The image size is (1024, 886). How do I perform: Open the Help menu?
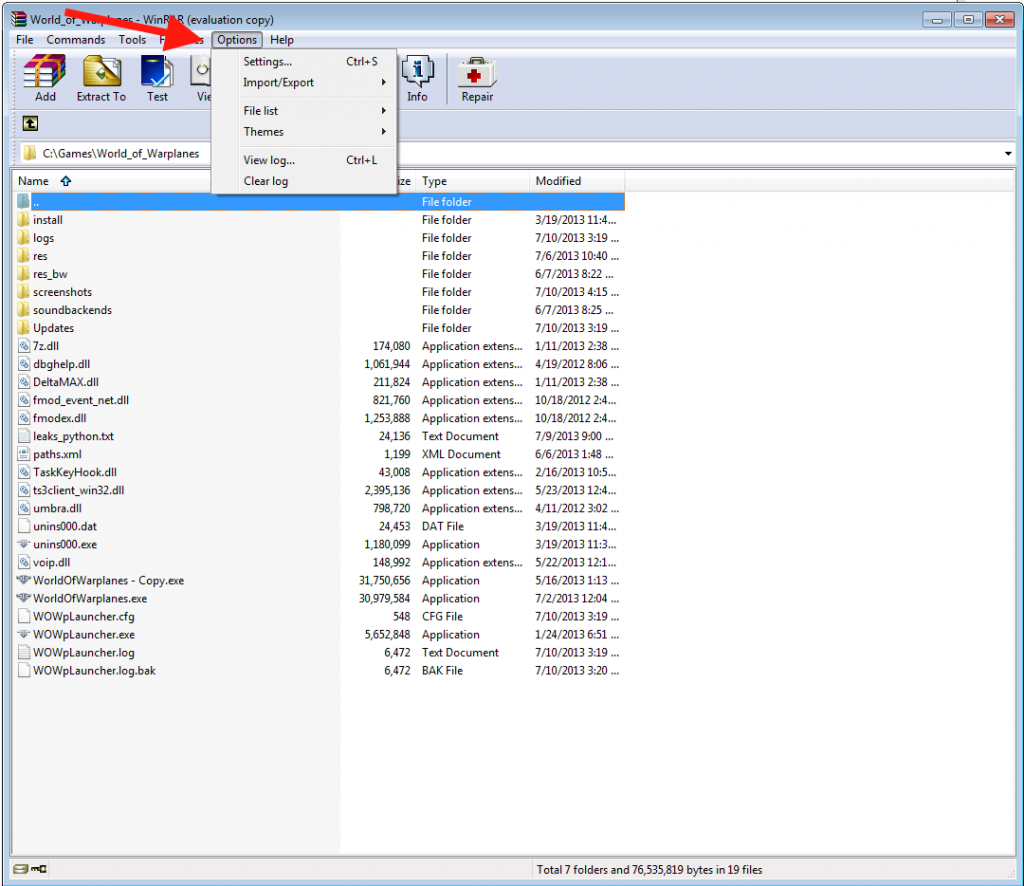[282, 40]
